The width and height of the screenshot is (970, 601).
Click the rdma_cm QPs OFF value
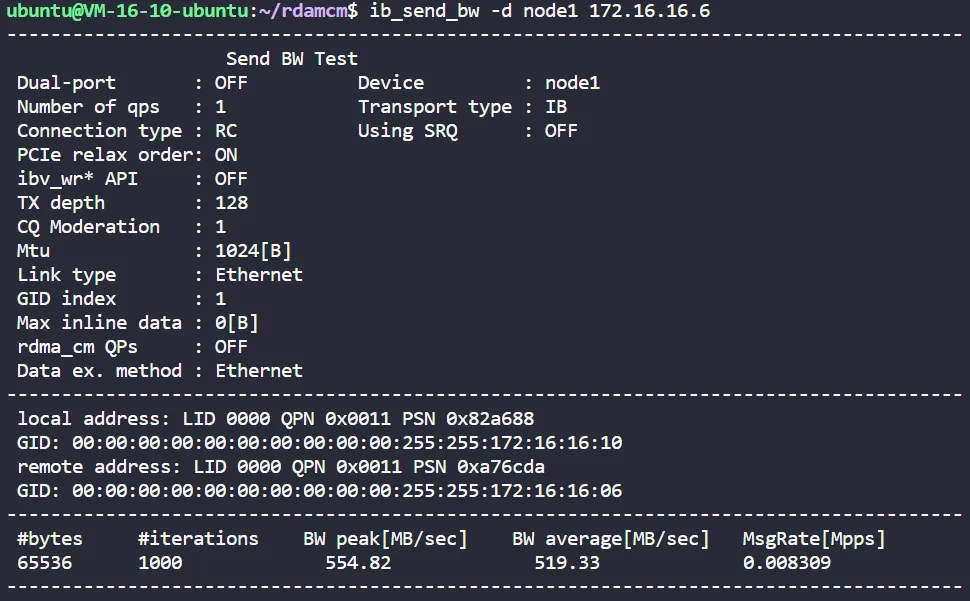[231, 347]
